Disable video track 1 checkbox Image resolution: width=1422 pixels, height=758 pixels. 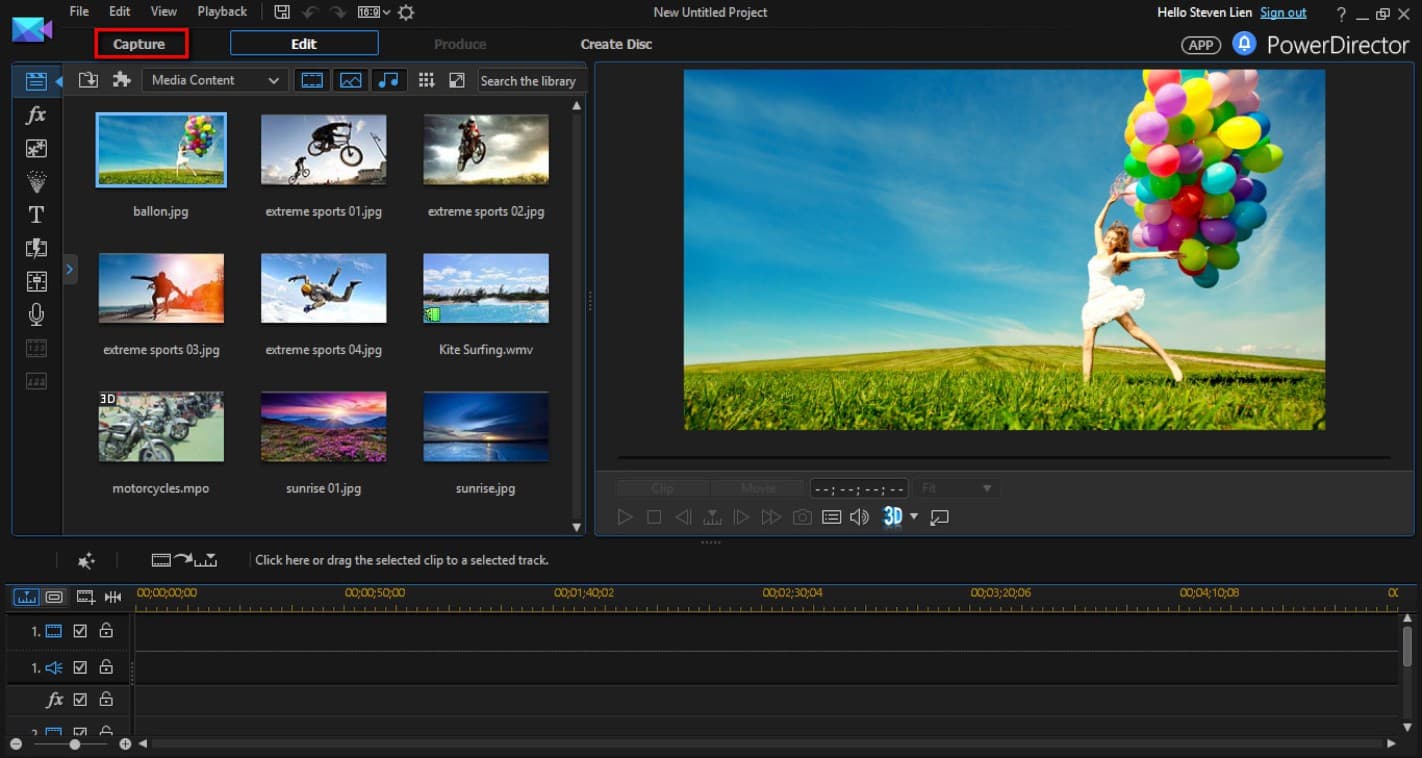pyautogui.click(x=80, y=631)
